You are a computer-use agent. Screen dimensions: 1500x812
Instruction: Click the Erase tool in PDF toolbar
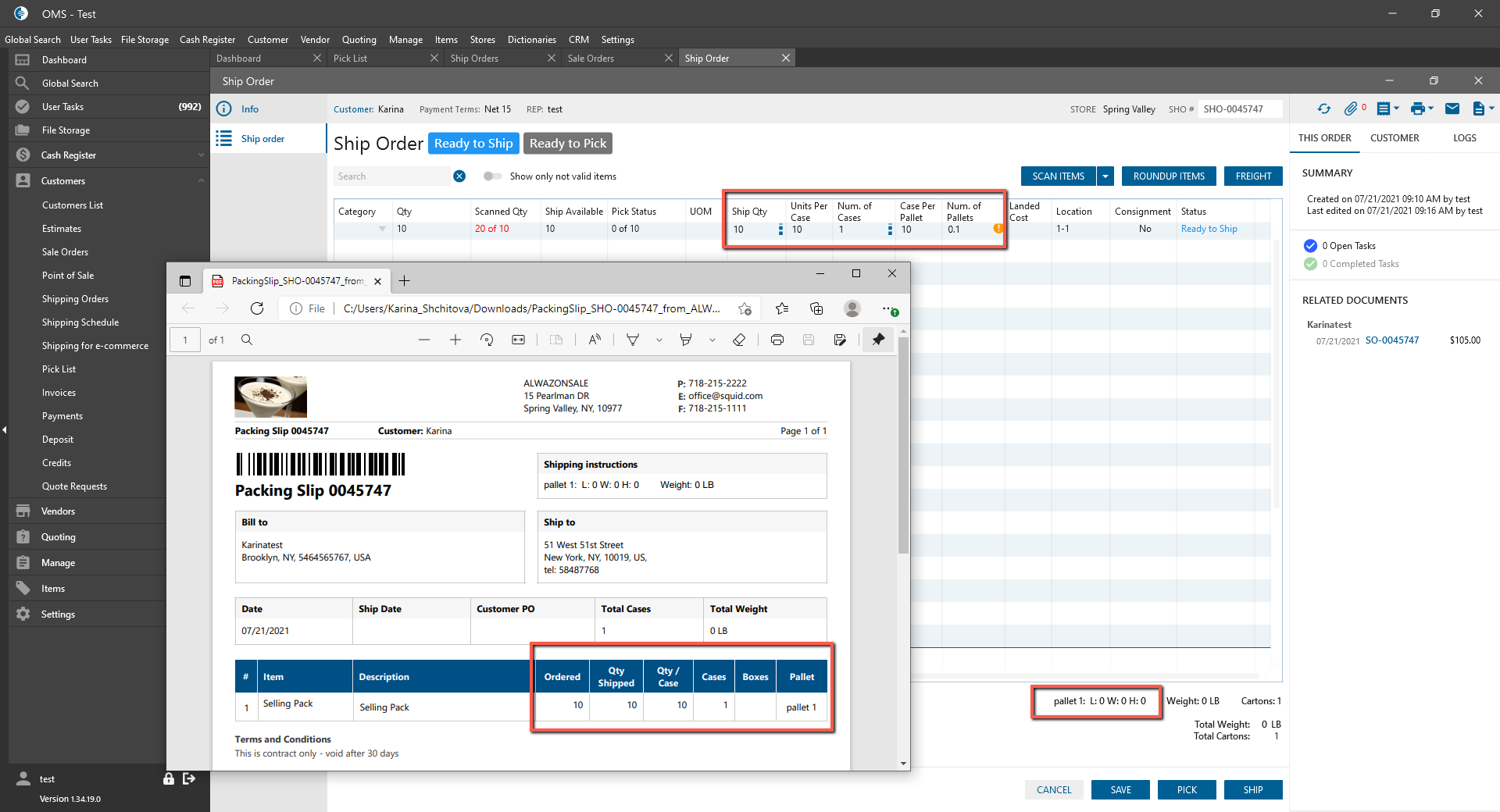(739, 340)
